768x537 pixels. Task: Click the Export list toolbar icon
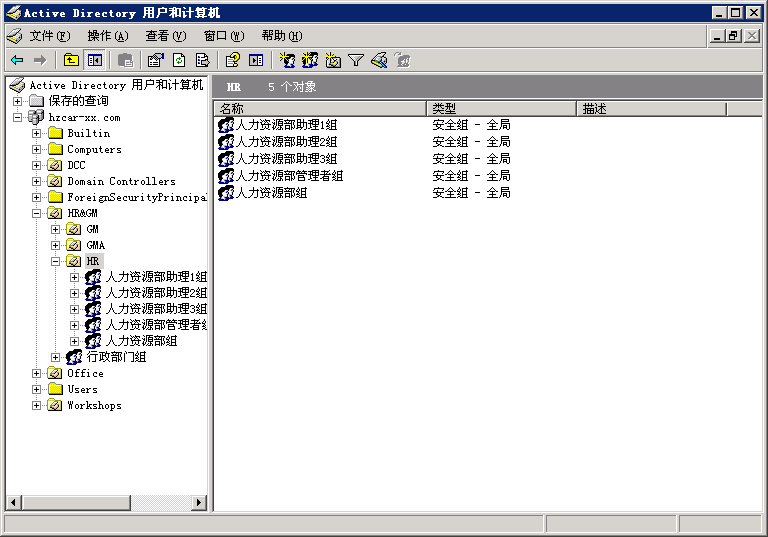point(202,61)
